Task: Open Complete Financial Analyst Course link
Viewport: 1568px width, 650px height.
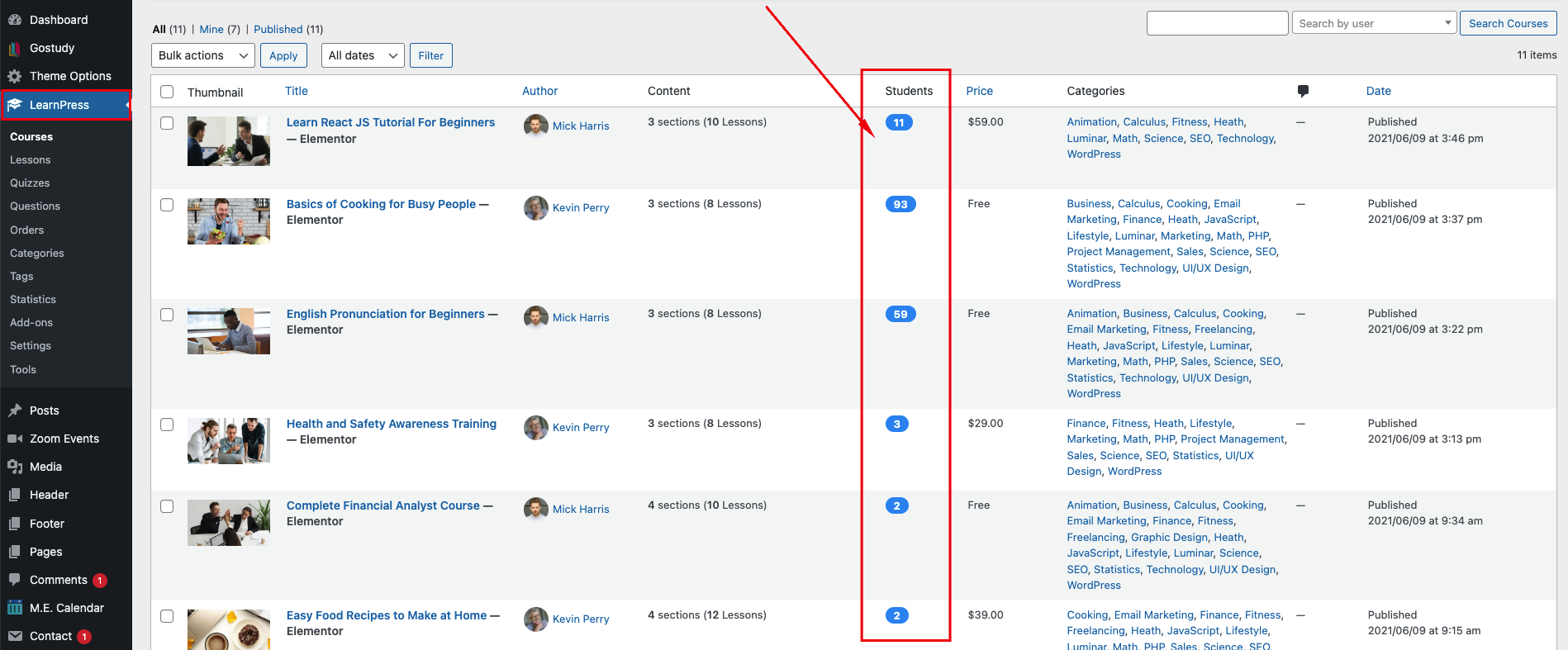Action: [x=383, y=505]
